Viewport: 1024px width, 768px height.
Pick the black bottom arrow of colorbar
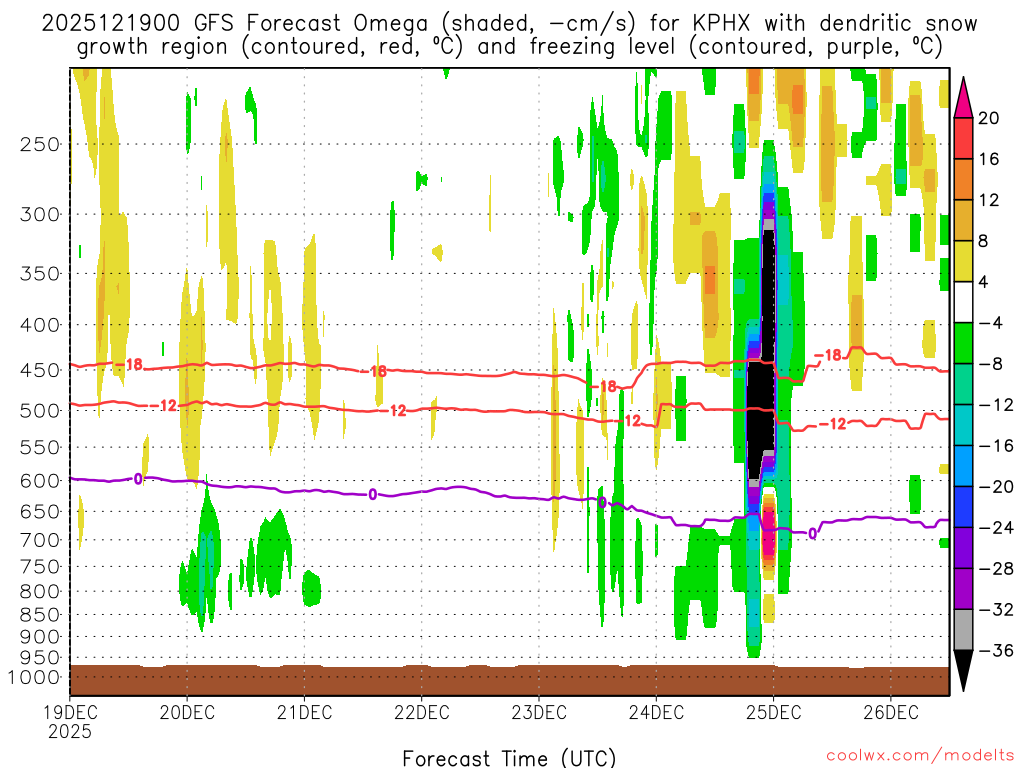(963, 670)
